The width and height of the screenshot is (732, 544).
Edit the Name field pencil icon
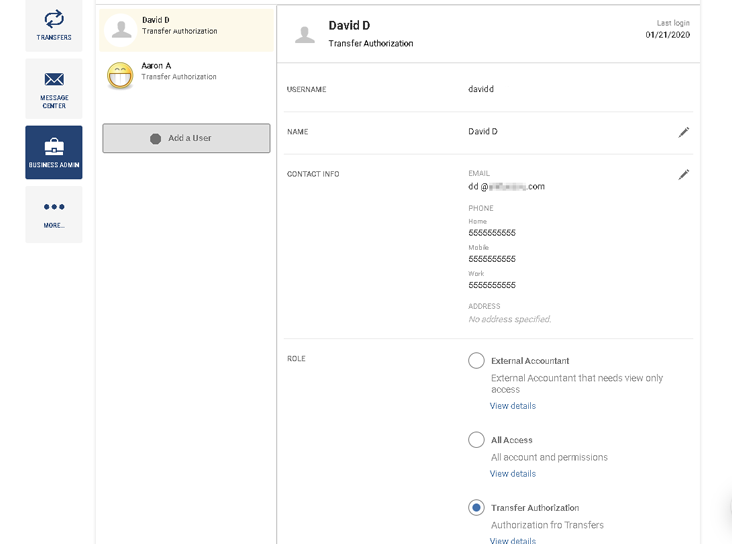pos(683,132)
